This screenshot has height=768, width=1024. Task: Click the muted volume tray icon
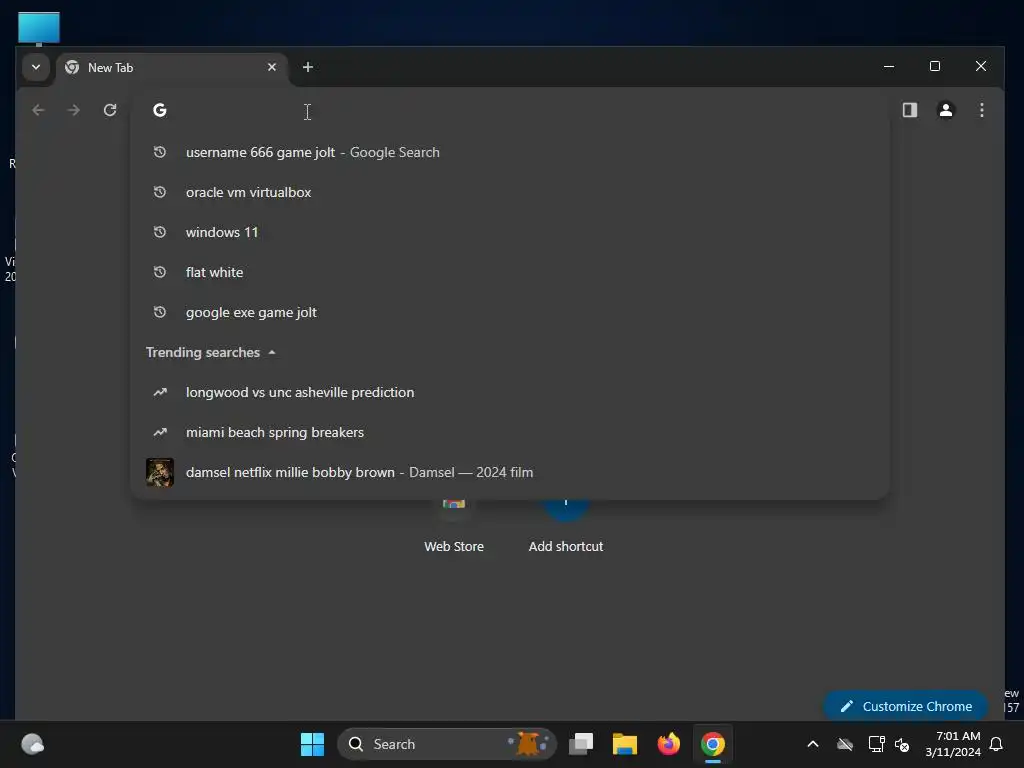[902, 744]
